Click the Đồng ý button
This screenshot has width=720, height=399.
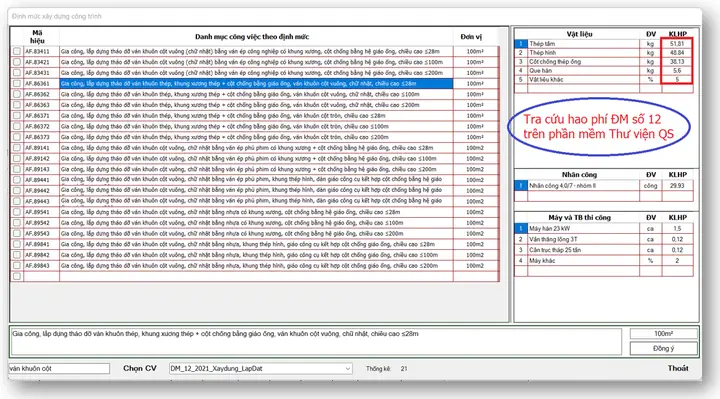[664, 348]
